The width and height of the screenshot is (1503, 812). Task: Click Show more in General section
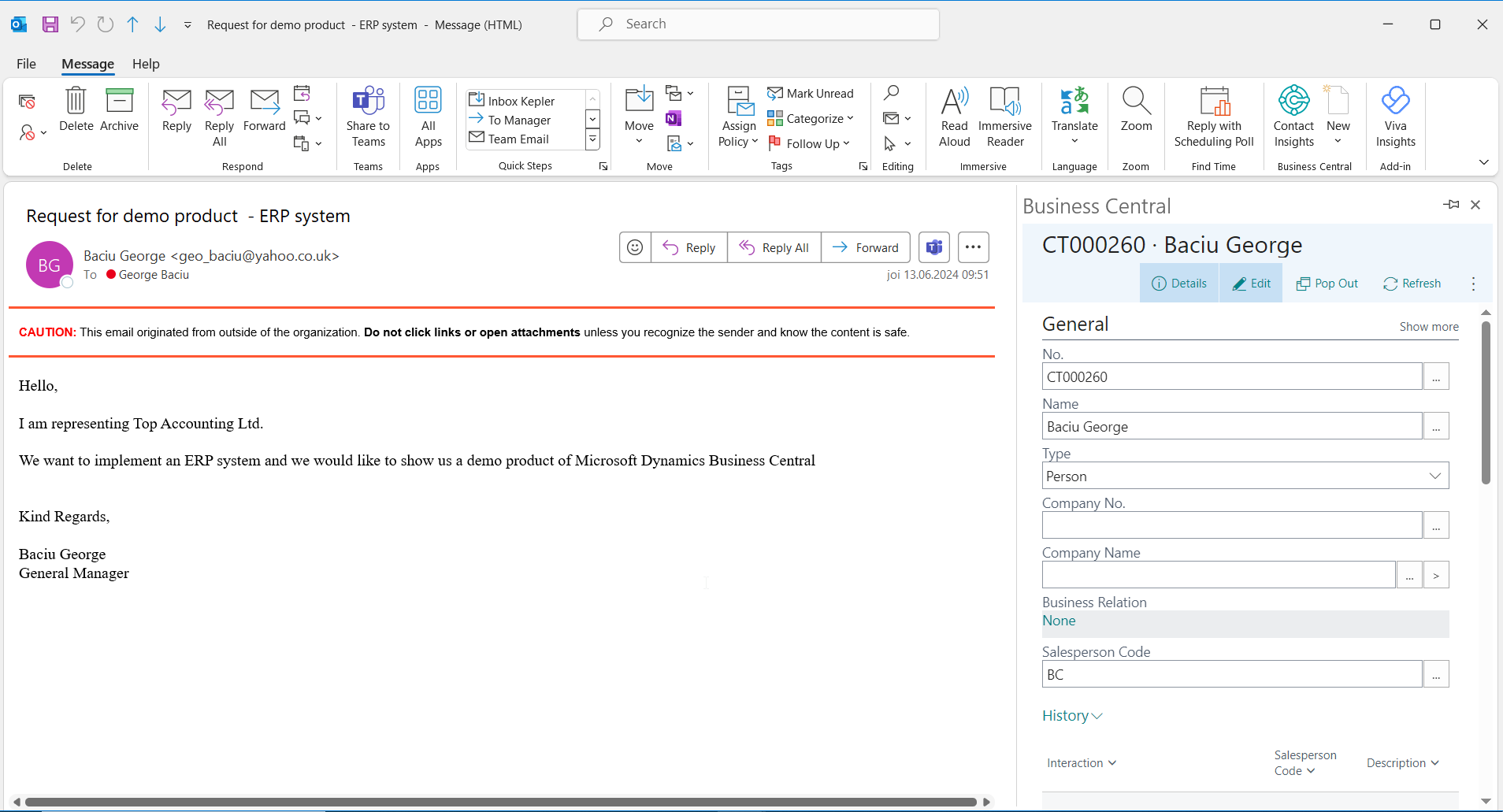tap(1429, 327)
